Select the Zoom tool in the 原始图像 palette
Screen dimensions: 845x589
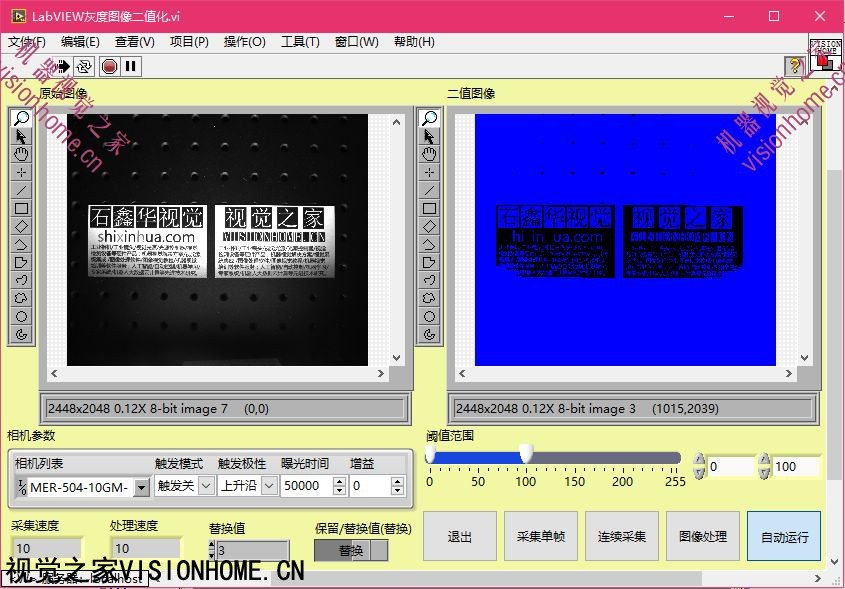pos(21,118)
